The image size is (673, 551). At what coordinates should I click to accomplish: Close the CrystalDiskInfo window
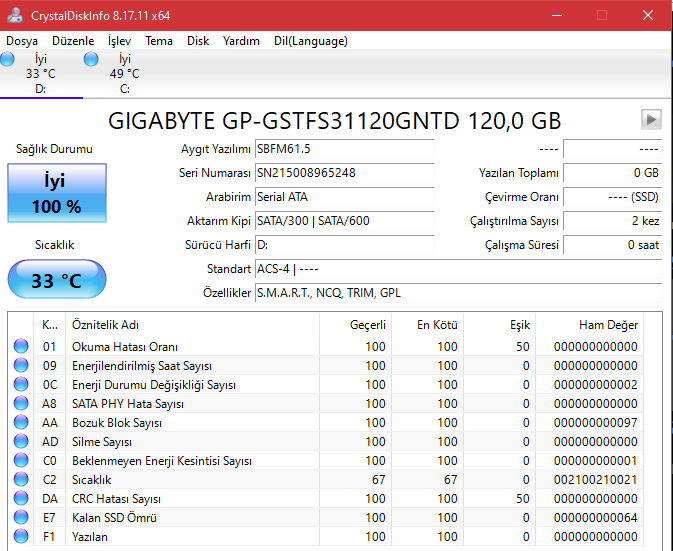tap(648, 15)
